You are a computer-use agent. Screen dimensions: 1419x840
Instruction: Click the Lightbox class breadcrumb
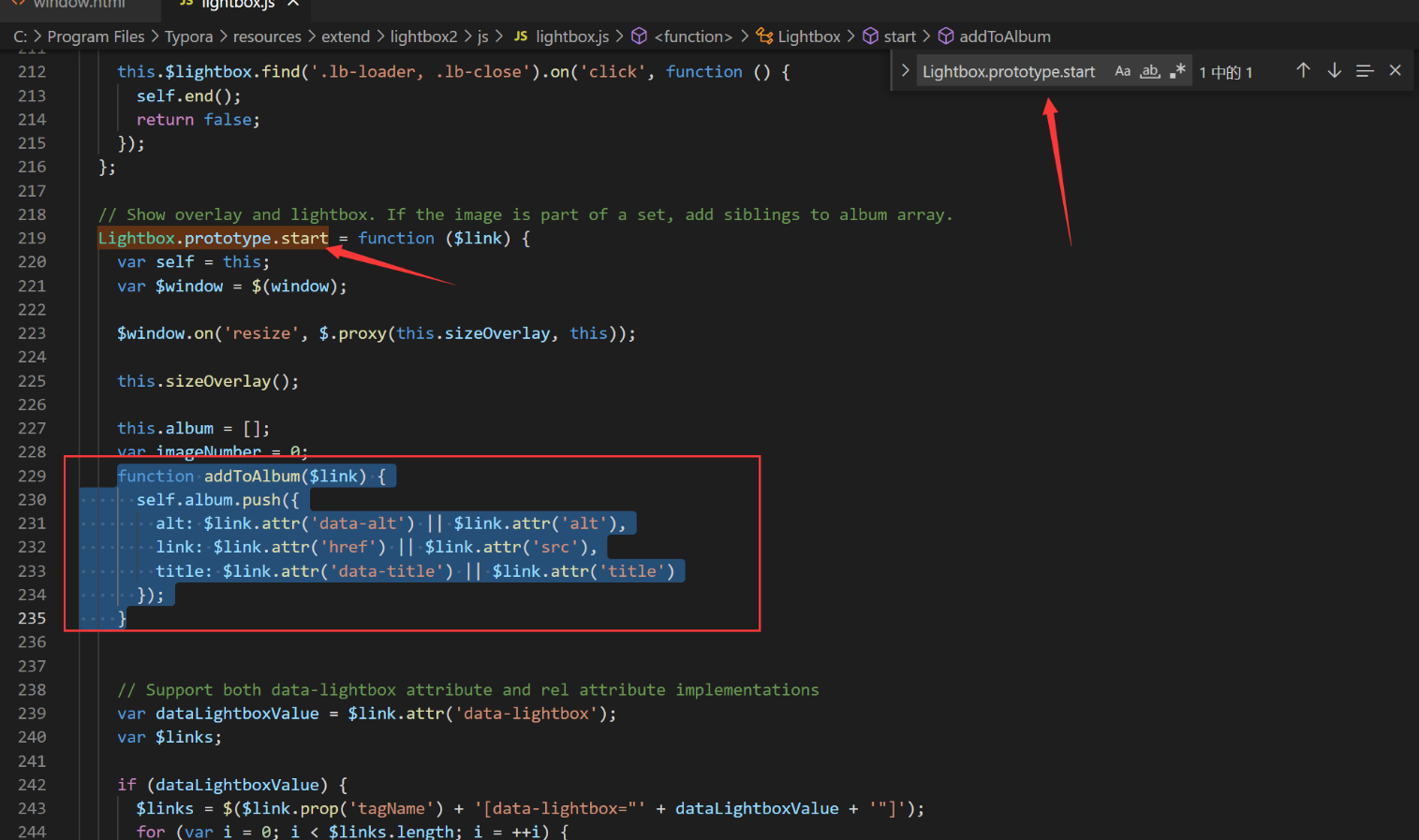tap(799, 37)
